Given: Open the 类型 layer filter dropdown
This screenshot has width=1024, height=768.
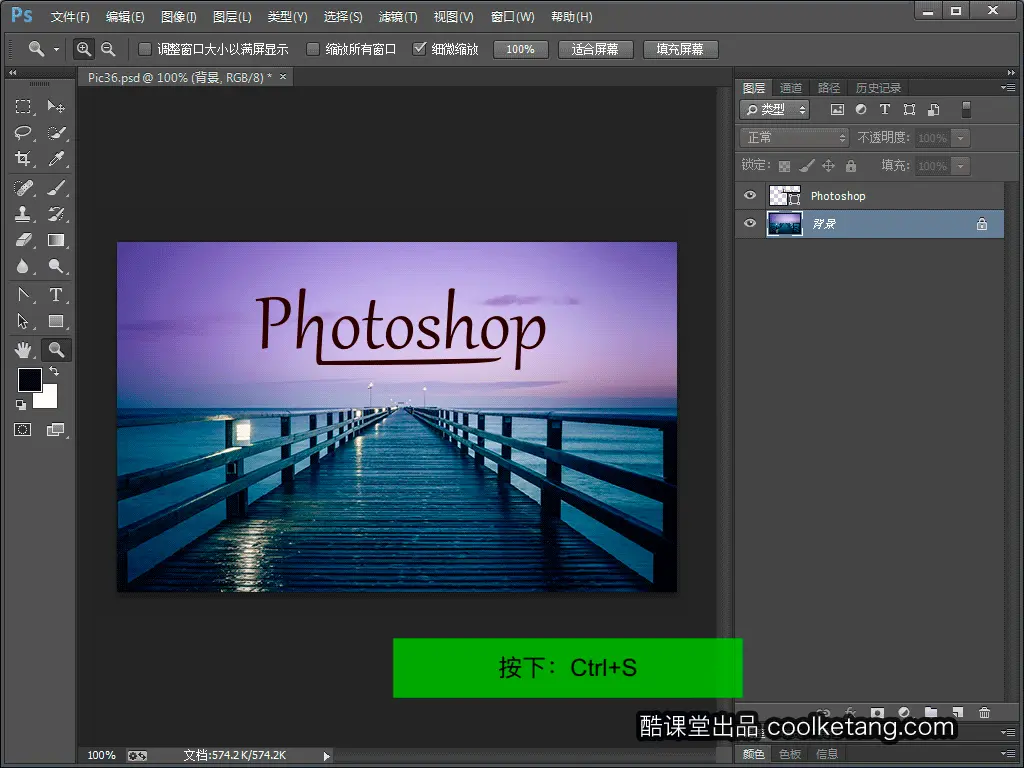Looking at the screenshot, I should click(x=775, y=110).
